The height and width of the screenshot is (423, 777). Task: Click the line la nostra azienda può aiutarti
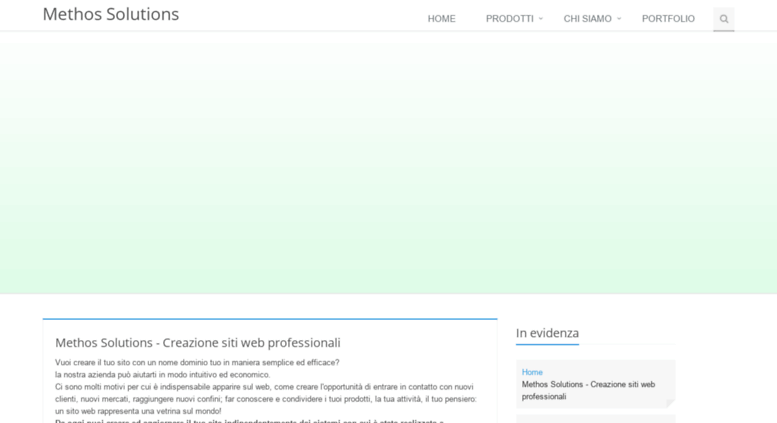(163, 375)
